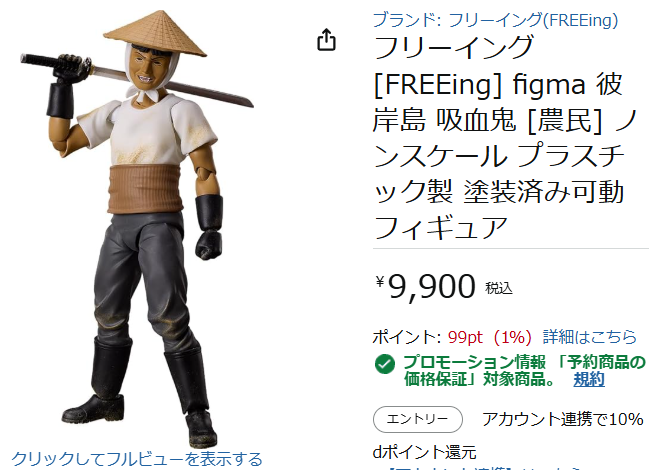Click the figure's straw hat in the product image
Screen dimensions: 665x470
point(155,34)
